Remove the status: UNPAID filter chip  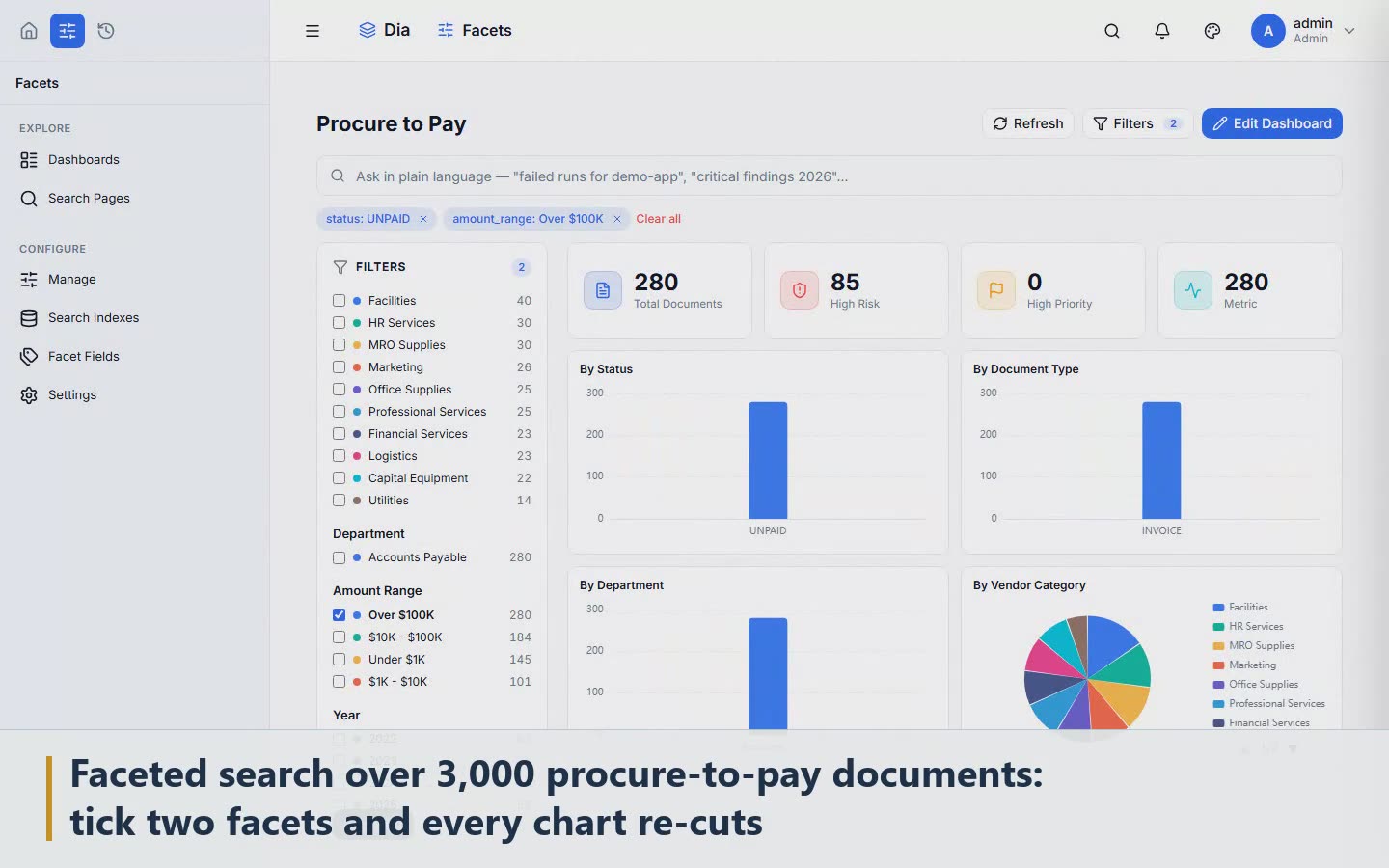point(423,219)
